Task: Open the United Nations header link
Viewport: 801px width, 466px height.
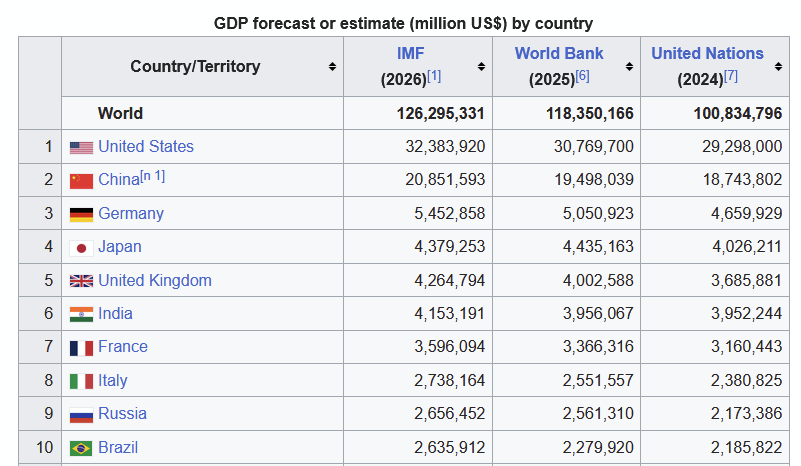Action: (707, 53)
